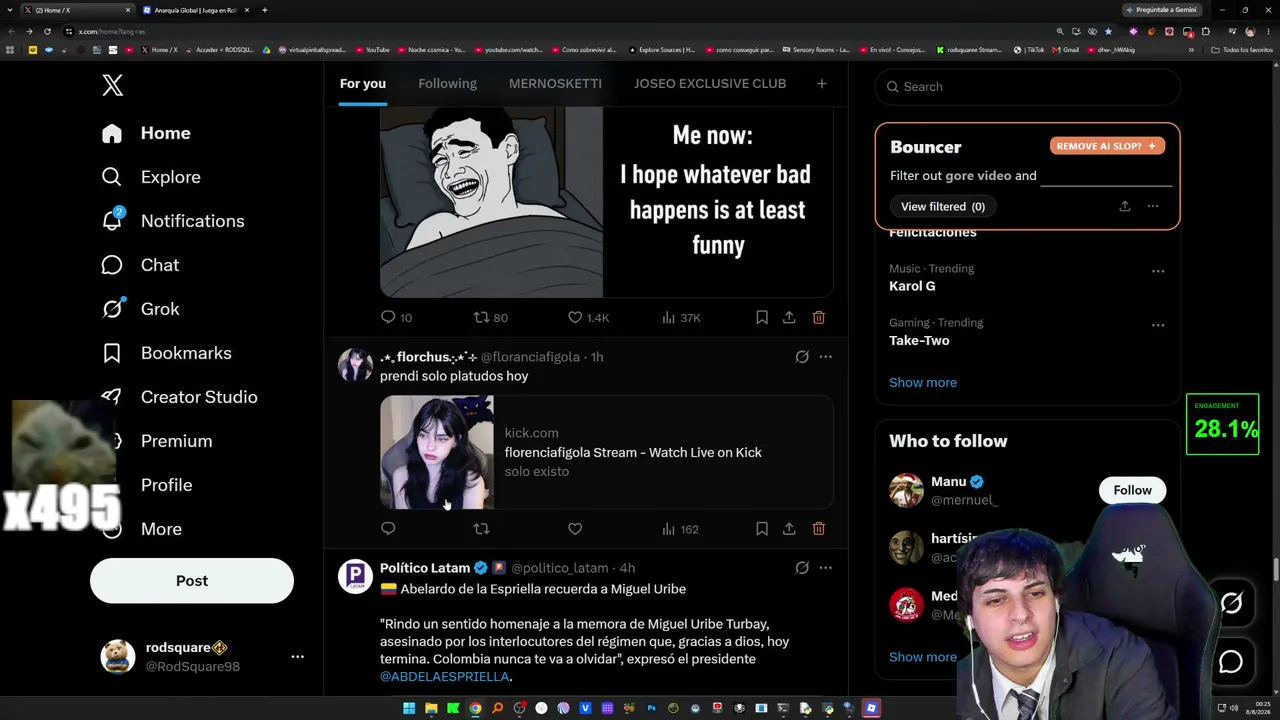Image resolution: width=1280 pixels, height=720 pixels.
Task: Share florchus' kick stream post
Action: [x=789, y=528]
